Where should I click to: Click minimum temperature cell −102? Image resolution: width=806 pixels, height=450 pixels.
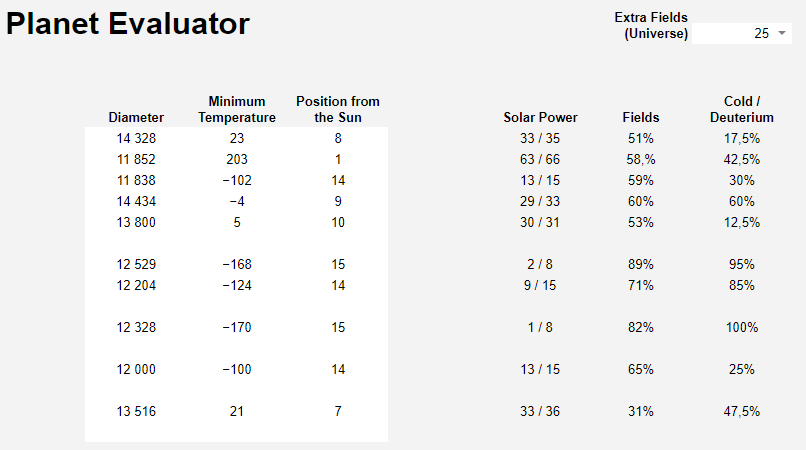[x=236, y=181]
